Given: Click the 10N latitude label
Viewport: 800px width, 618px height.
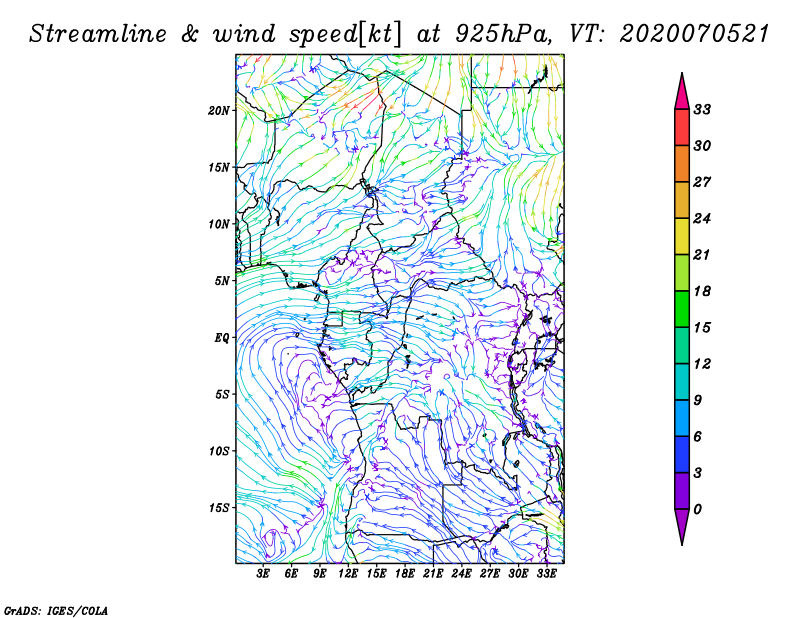Looking at the screenshot, I should [x=219, y=224].
